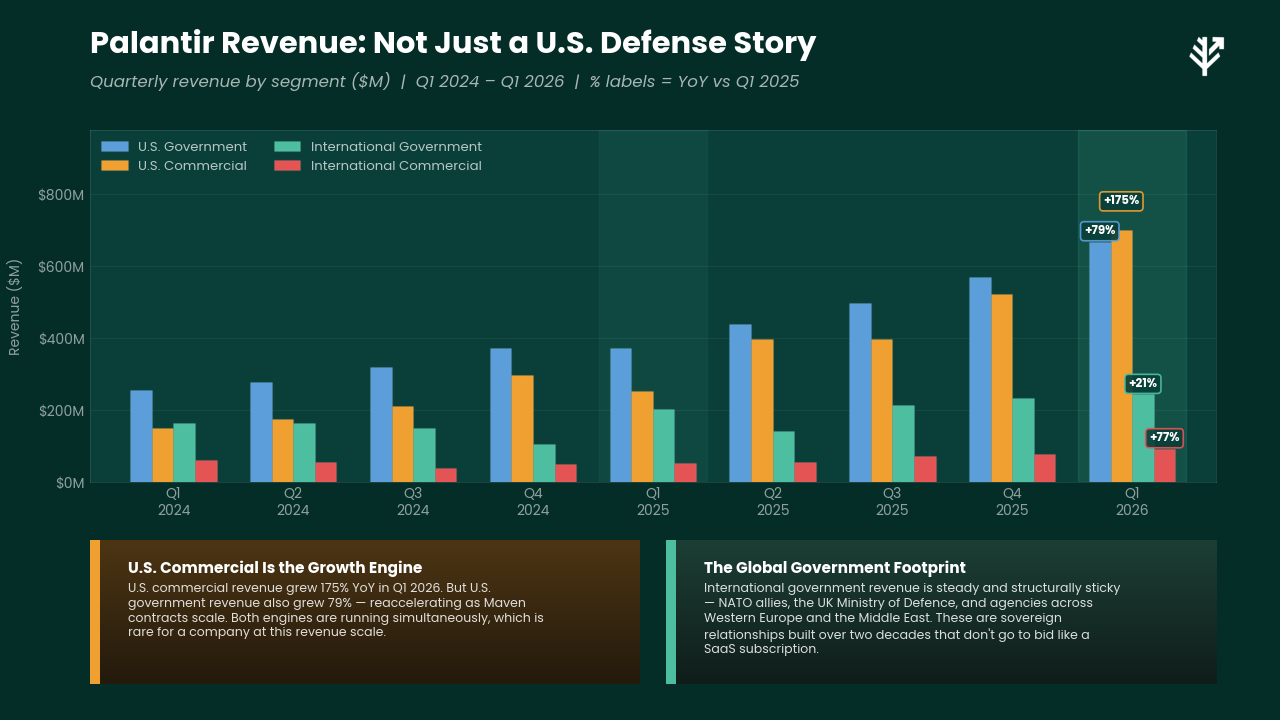
Task: Click the 'Q2 2024' x-axis label
Action: 293,502
